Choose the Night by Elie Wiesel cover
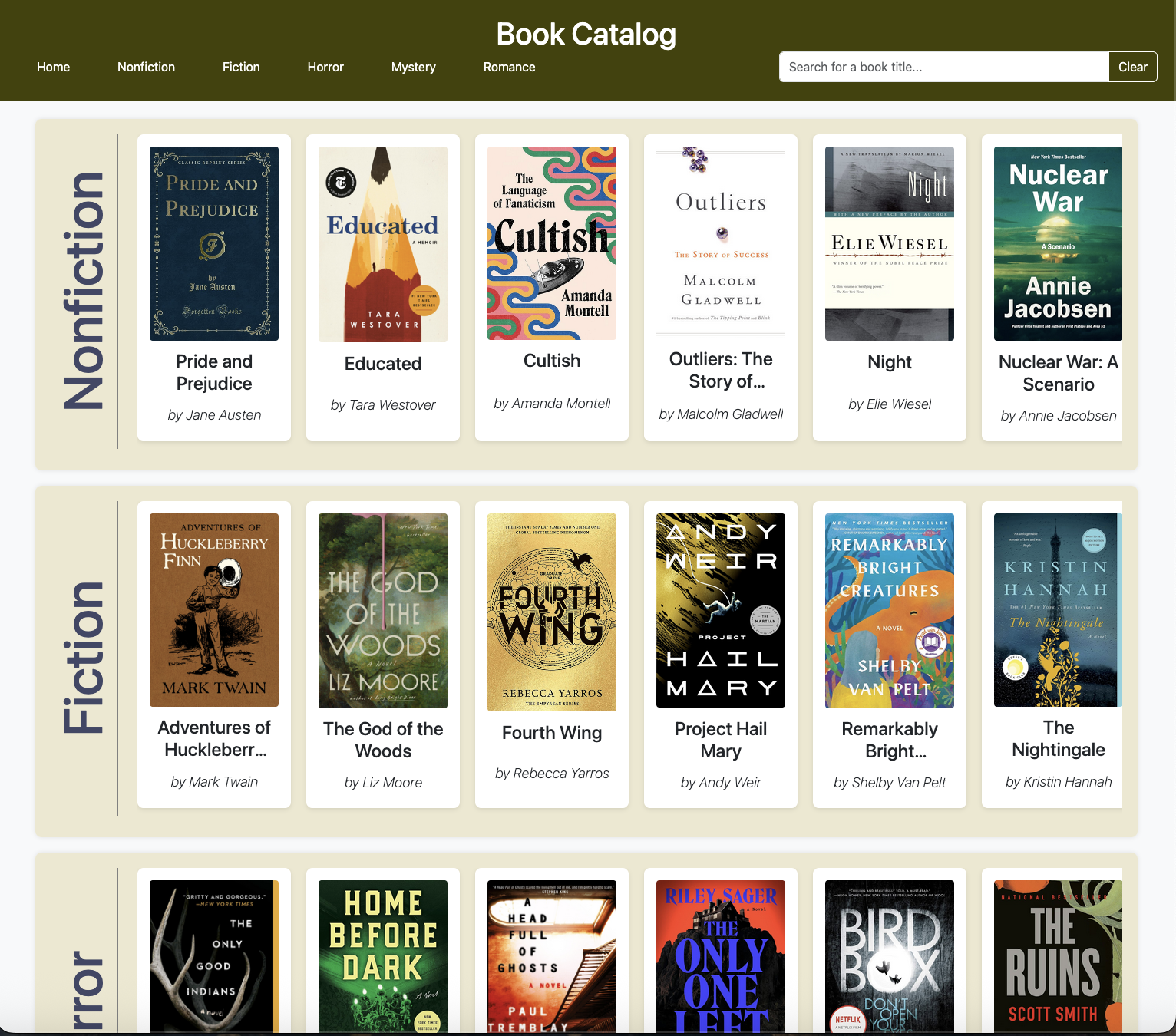Image resolution: width=1176 pixels, height=1036 pixels. tap(890, 243)
